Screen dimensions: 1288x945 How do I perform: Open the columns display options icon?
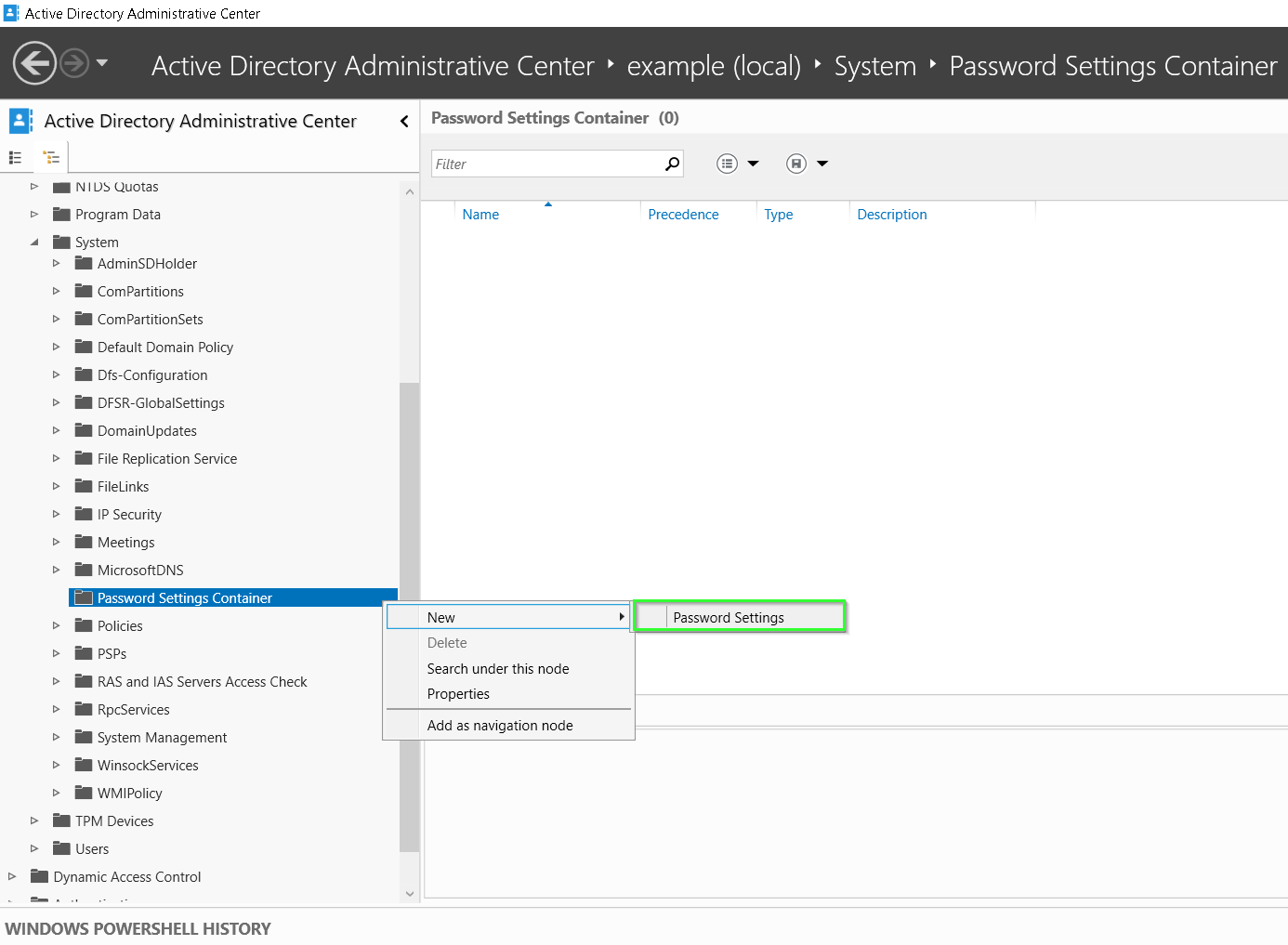(728, 163)
